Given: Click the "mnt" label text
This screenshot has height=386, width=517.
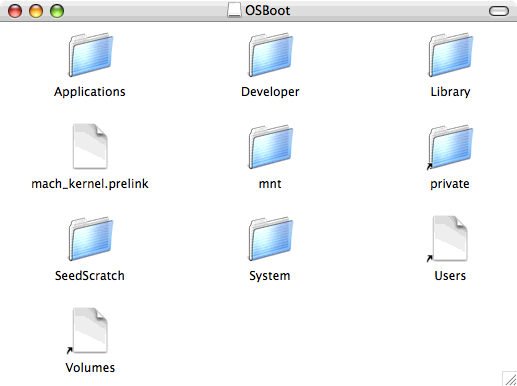Looking at the screenshot, I should 270,184.
